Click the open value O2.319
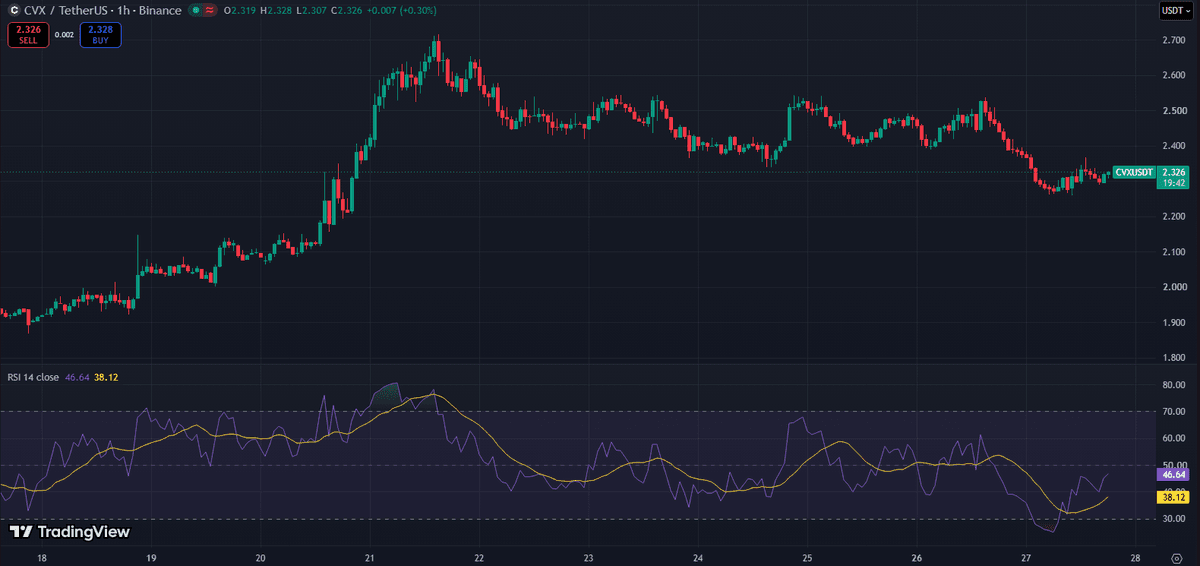The width and height of the screenshot is (1200, 566). pyautogui.click(x=238, y=10)
